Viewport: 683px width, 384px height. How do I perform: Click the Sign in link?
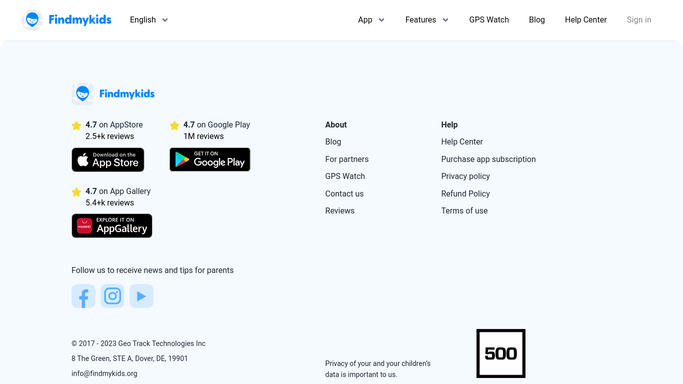639,20
